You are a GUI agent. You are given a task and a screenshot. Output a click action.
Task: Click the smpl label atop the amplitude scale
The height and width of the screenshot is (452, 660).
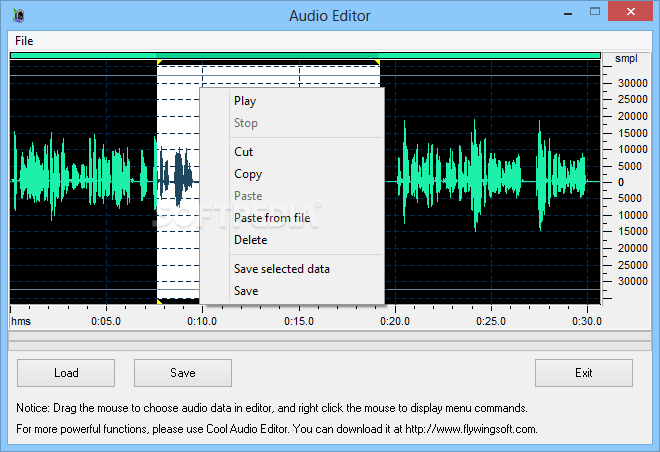click(x=626, y=58)
